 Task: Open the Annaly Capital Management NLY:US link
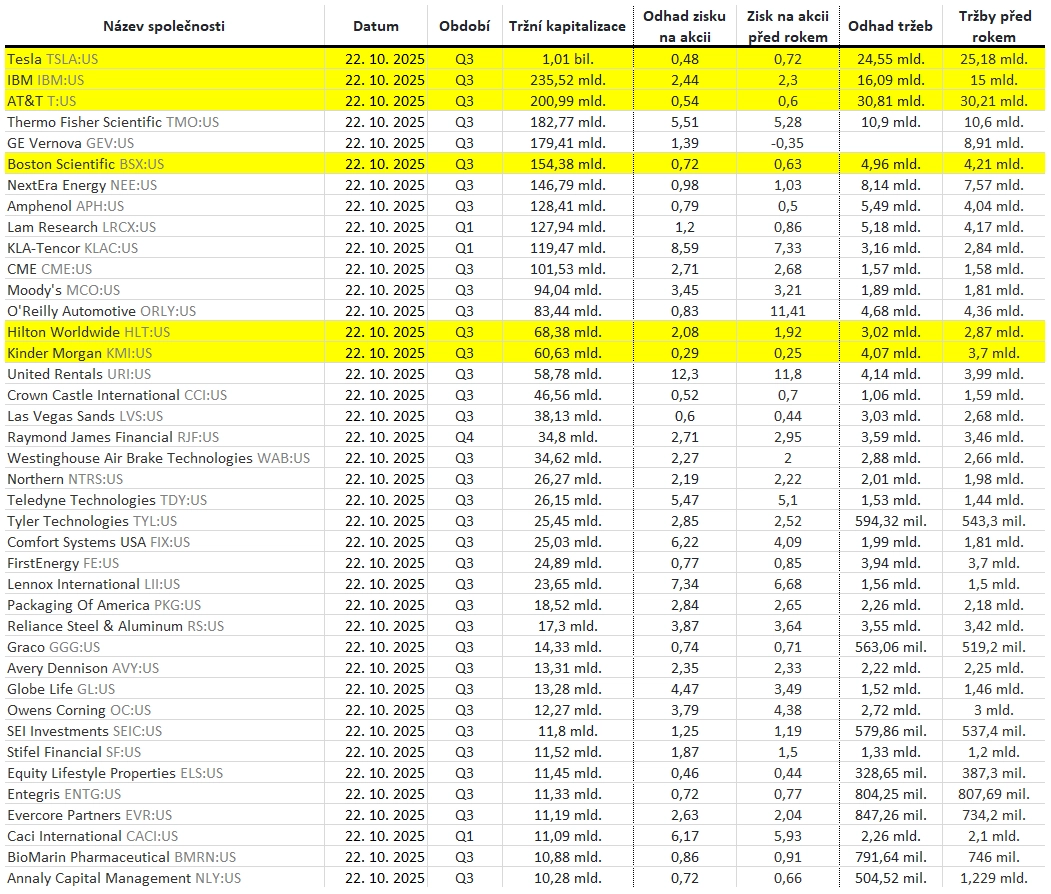click(x=124, y=878)
